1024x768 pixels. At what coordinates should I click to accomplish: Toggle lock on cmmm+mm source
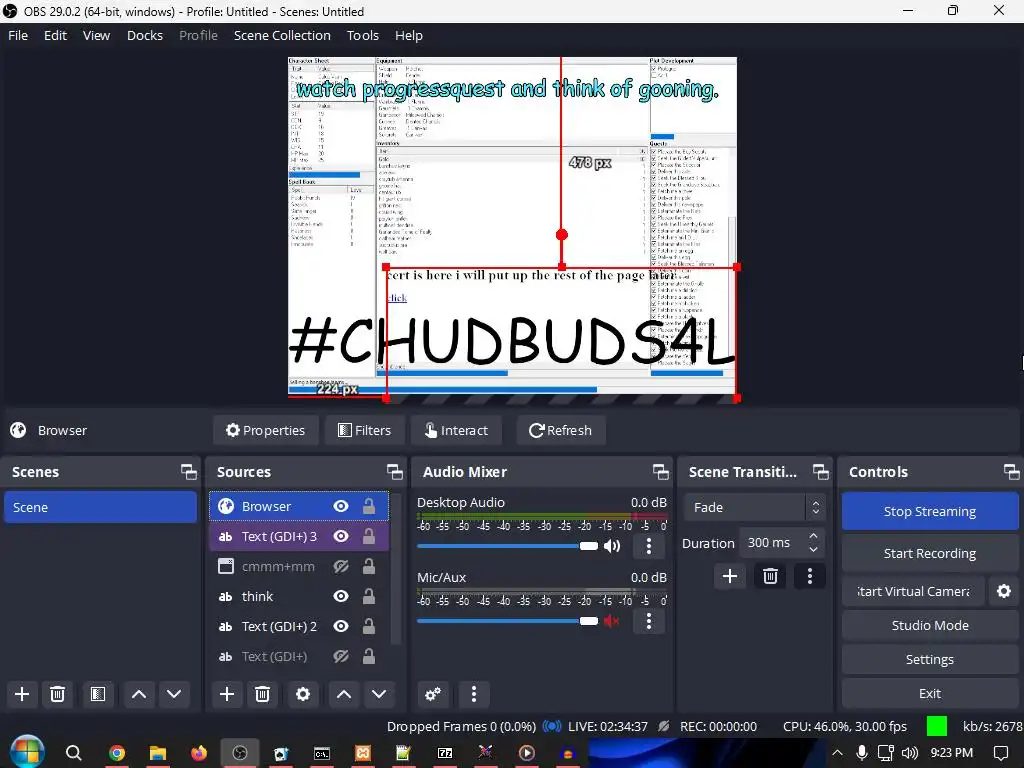point(369,566)
